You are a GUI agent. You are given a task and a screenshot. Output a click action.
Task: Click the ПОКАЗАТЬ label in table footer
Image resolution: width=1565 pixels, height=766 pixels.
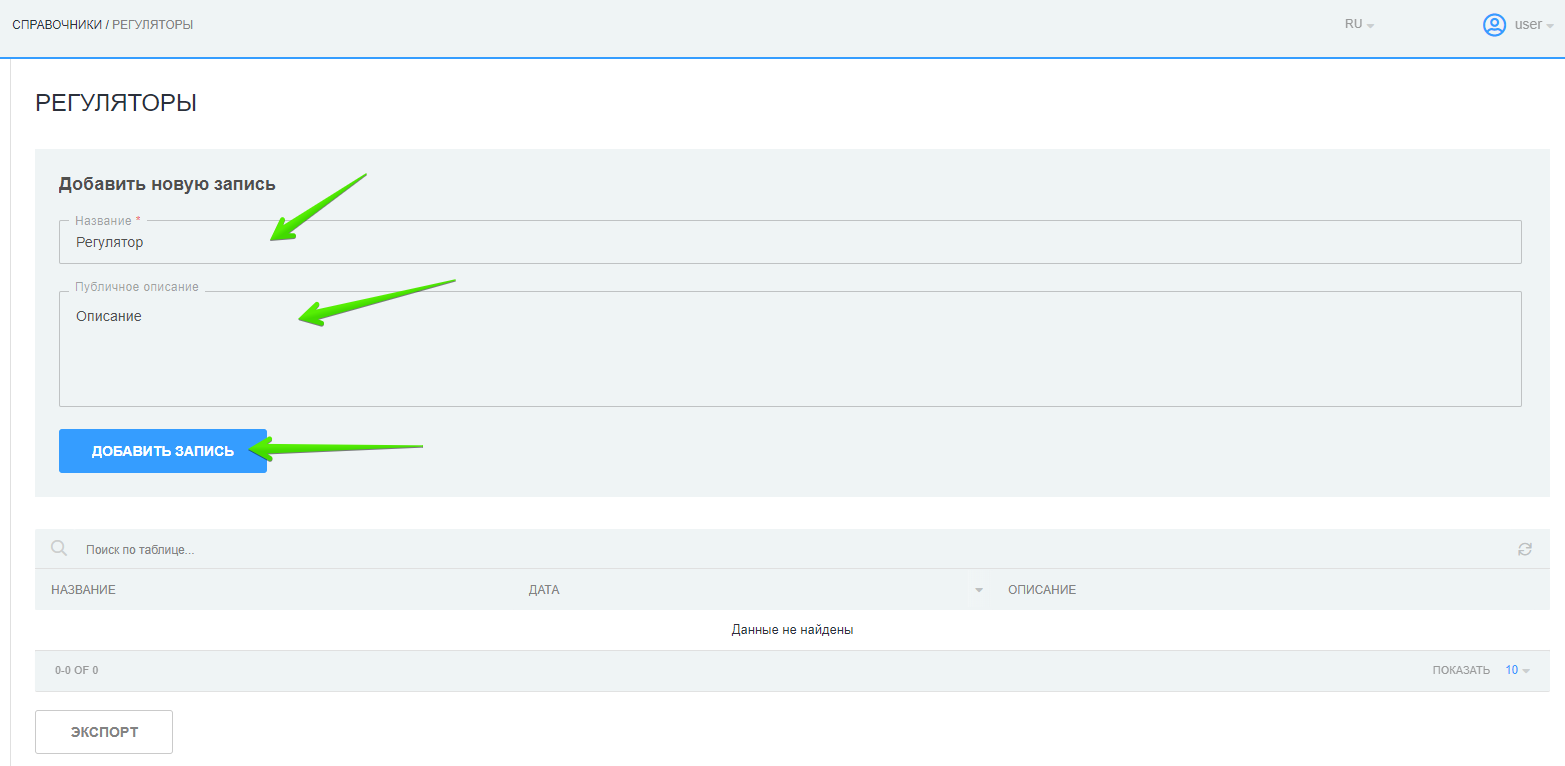[1460, 670]
